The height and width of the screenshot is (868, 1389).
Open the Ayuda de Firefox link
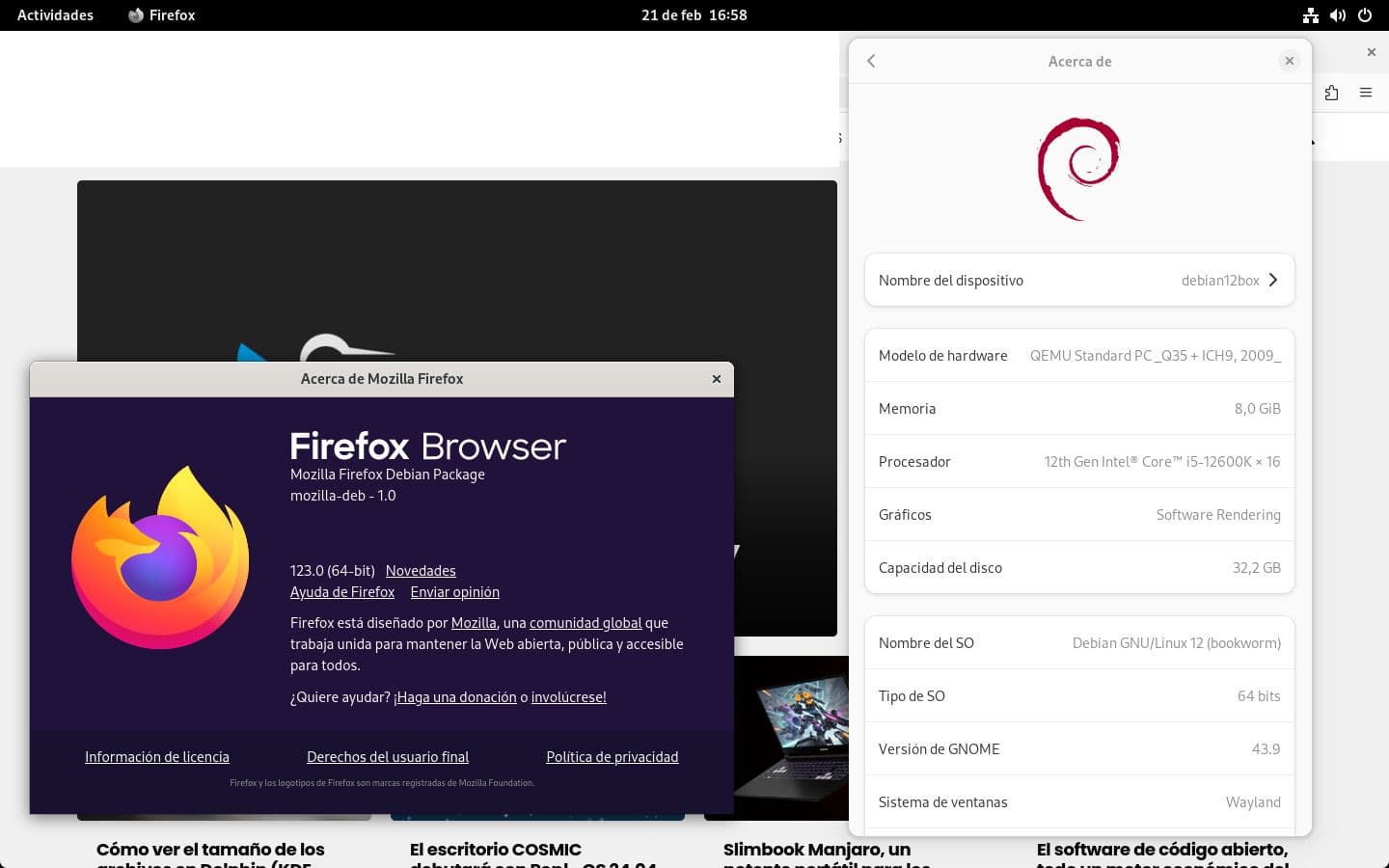(x=342, y=592)
